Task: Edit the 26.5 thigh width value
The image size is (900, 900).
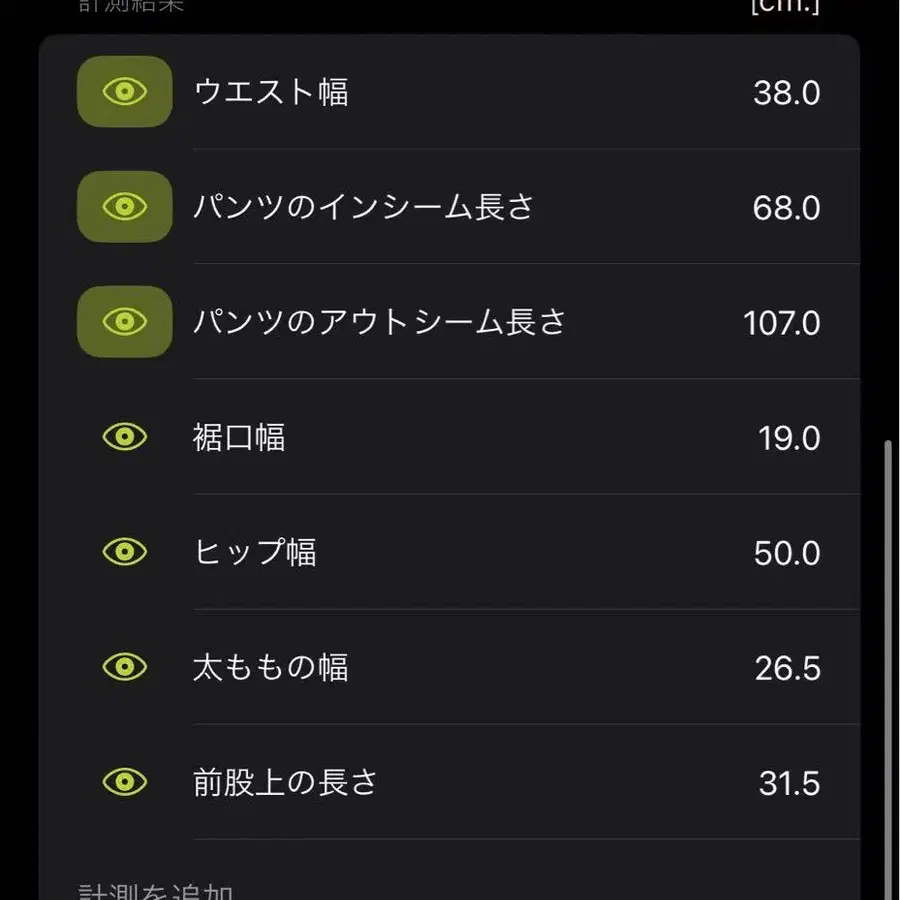Action: 787,668
